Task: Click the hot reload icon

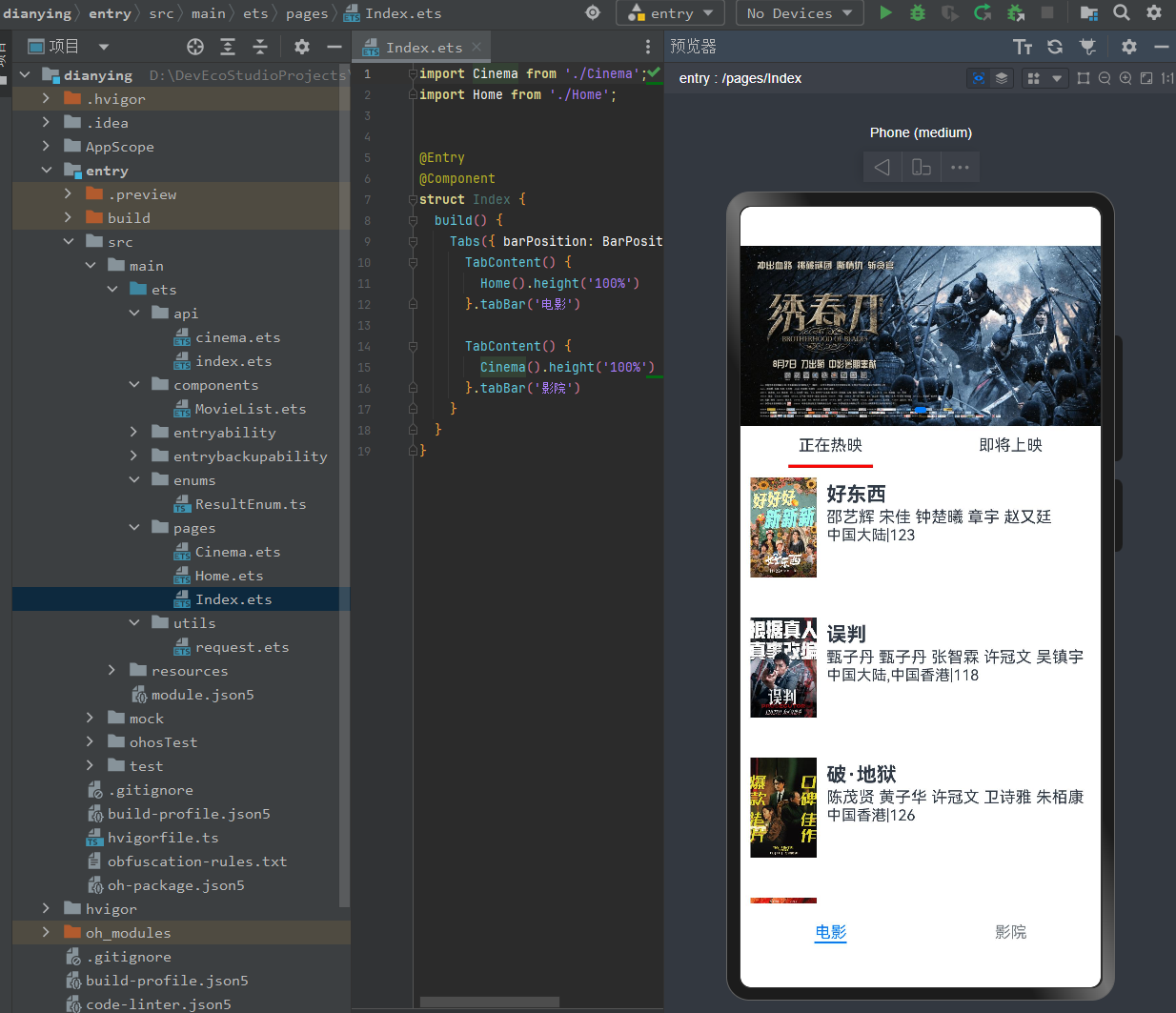Action: 983,12
